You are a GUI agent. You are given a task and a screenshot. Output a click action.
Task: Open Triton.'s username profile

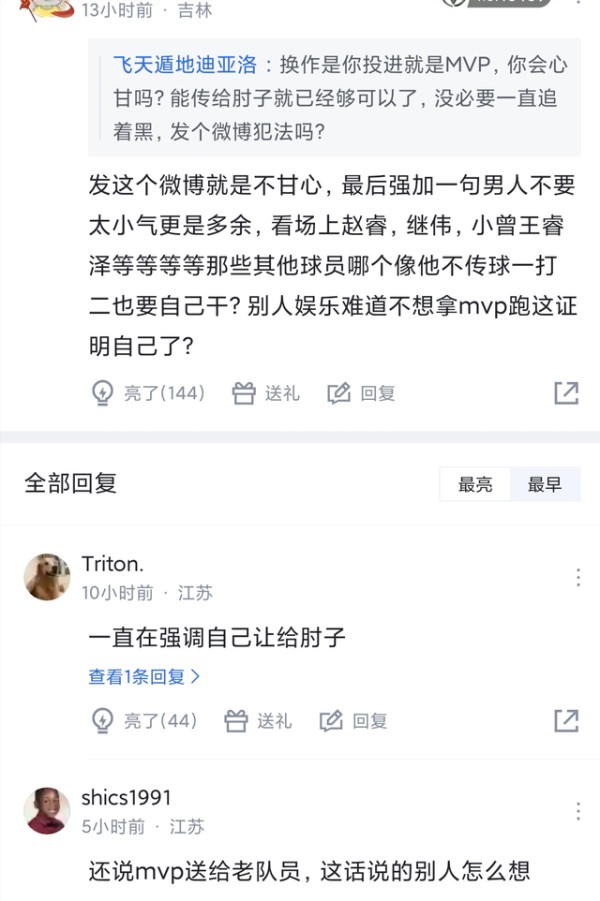pos(113,563)
